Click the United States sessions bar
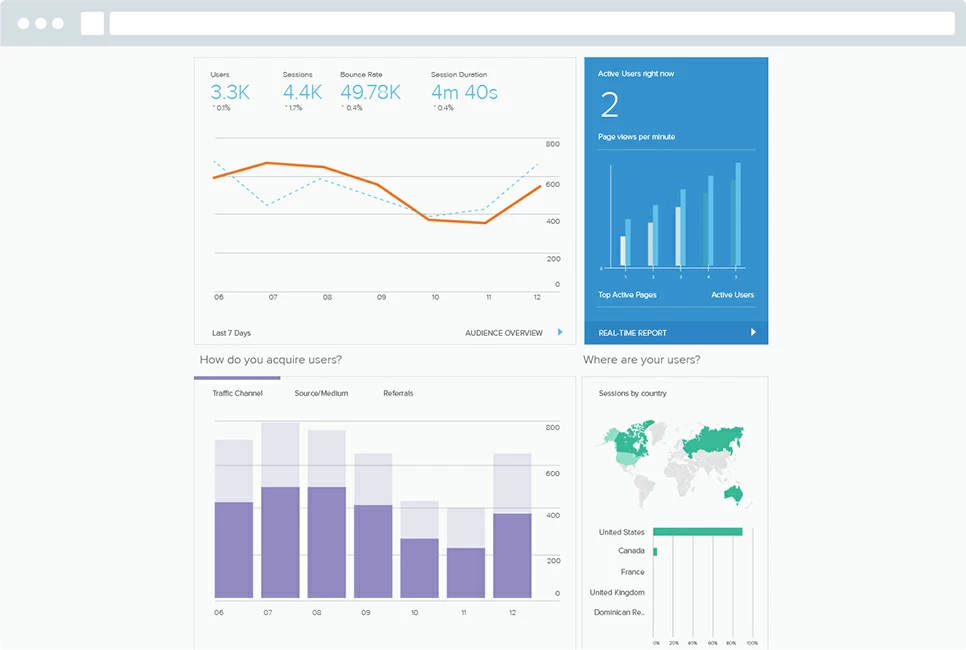 pyautogui.click(x=697, y=531)
